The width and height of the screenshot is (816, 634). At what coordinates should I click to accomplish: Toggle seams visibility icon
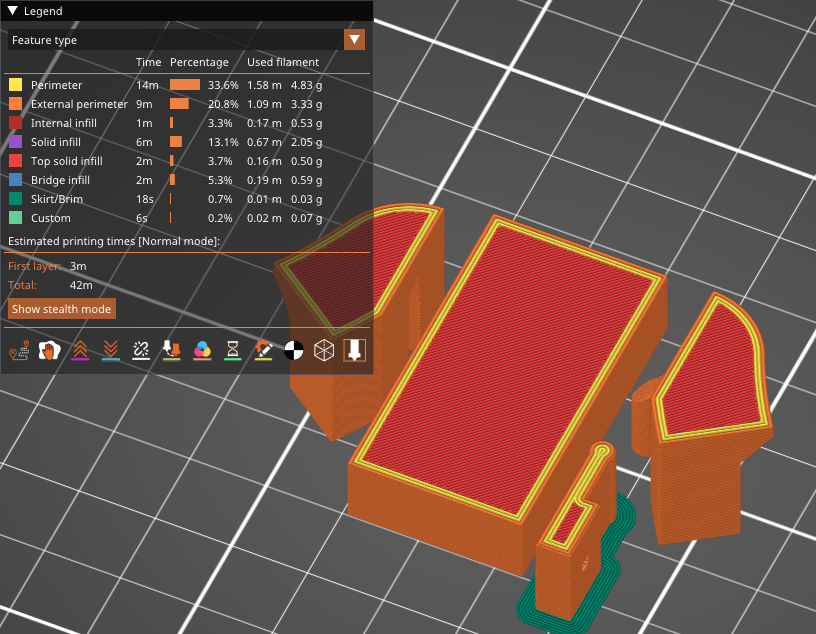coord(141,350)
